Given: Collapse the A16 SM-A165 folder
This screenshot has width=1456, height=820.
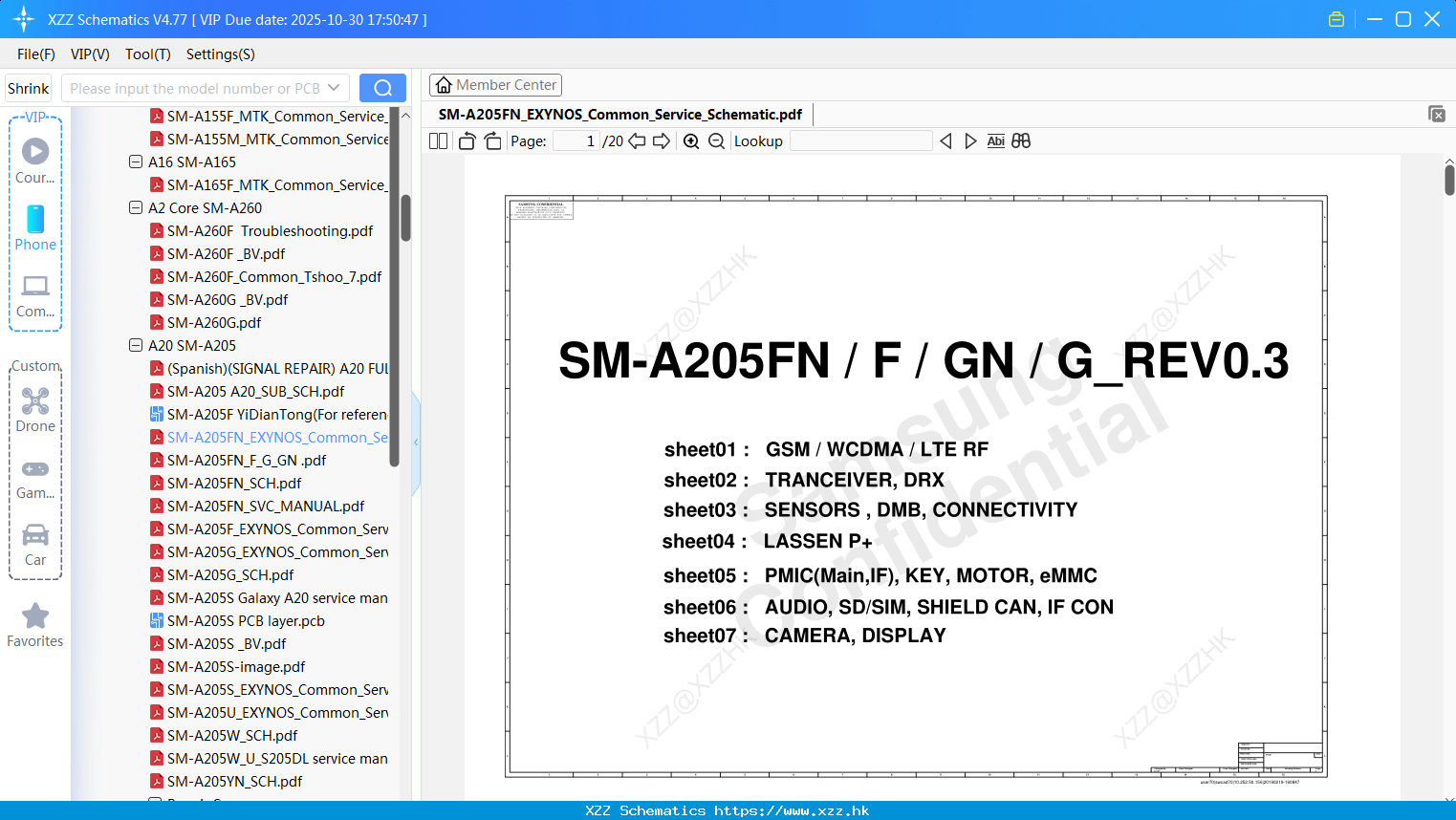Looking at the screenshot, I should tap(136, 162).
